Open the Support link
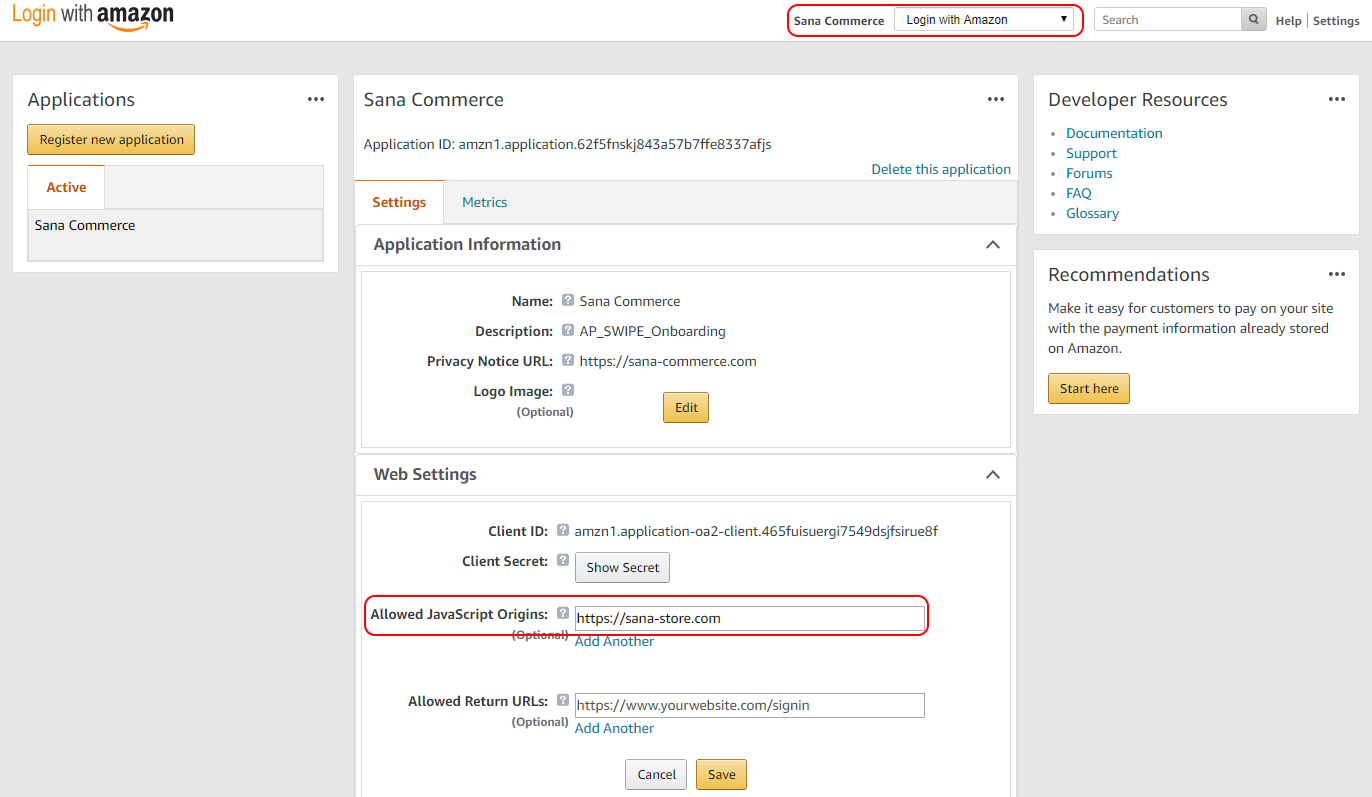Image resolution: width=1372 pixels, height=797 pixels. click(x=1091, y=153)
